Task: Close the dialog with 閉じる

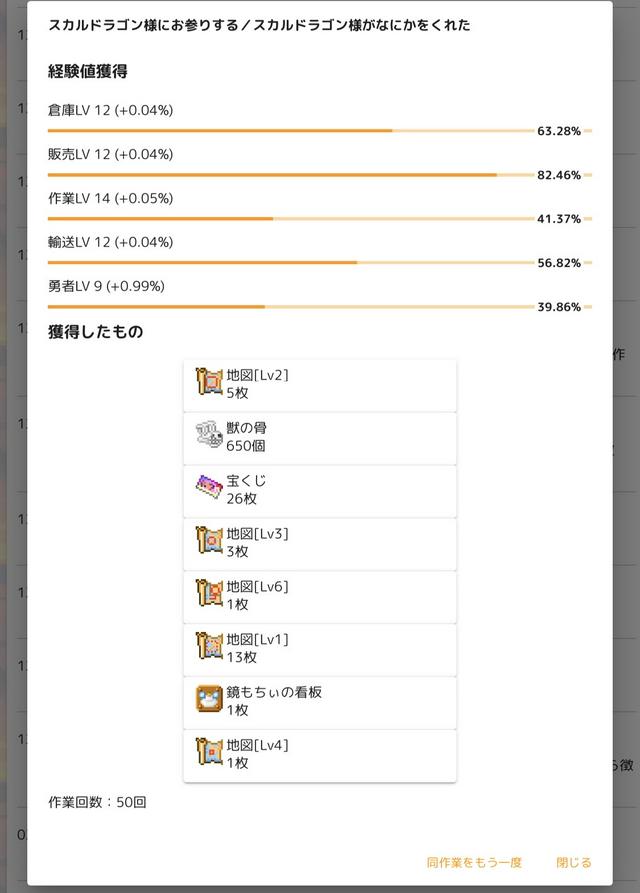Action: [574, 862]
